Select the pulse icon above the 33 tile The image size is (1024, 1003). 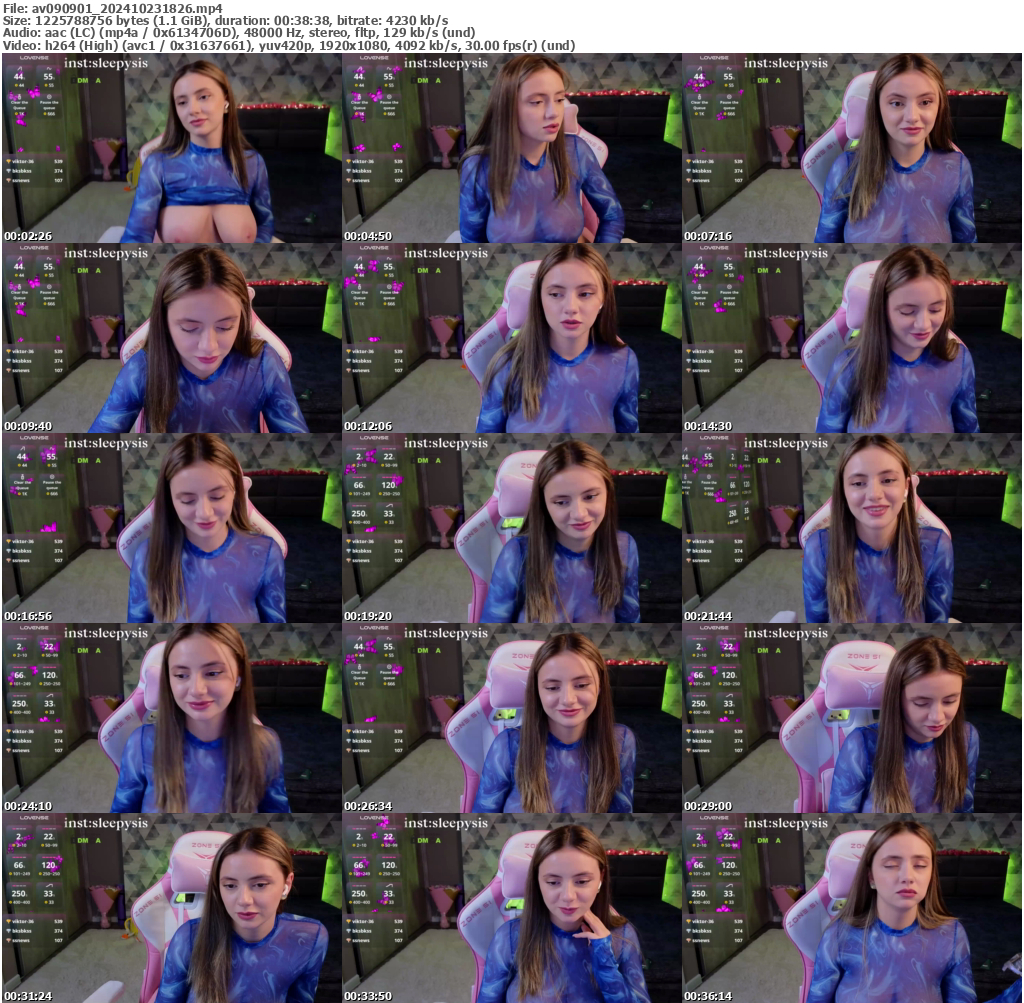390,506
